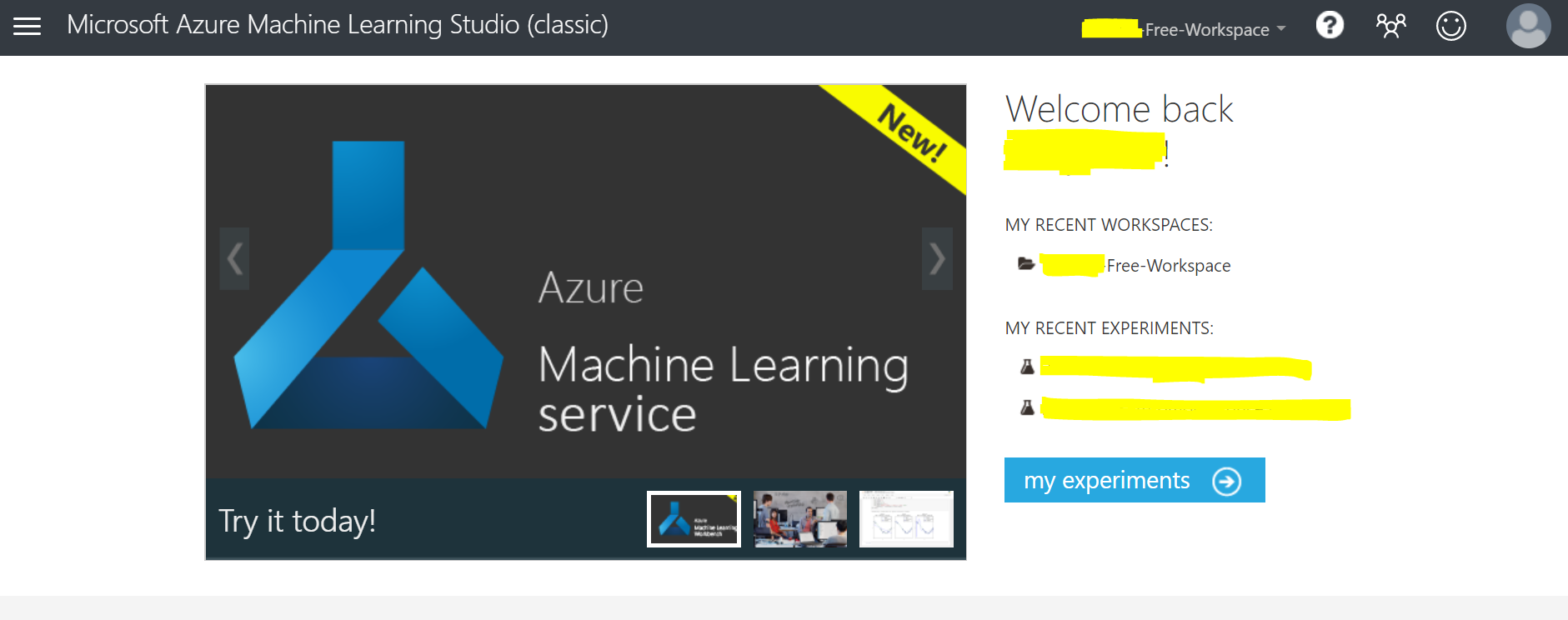Screen dimensions: 1568x620
Task: Click the smiley feedback icon
Action: (x=1450, y=26)
